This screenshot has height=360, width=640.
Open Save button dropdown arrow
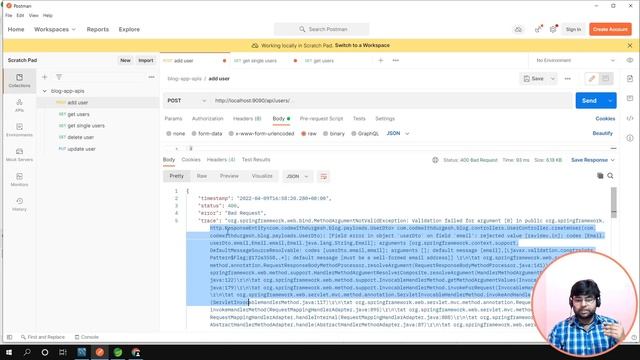pyautogui.click(x=552, y=78)
